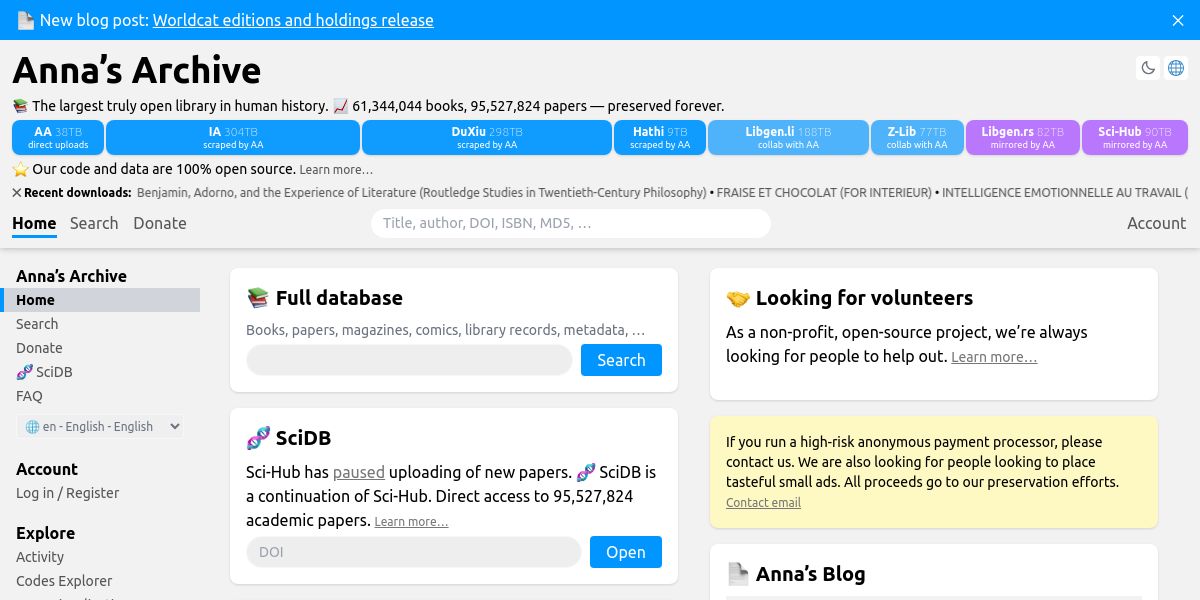Click the AA direct uploads storage bar
1200x600 pixels.
coord(58,138)
